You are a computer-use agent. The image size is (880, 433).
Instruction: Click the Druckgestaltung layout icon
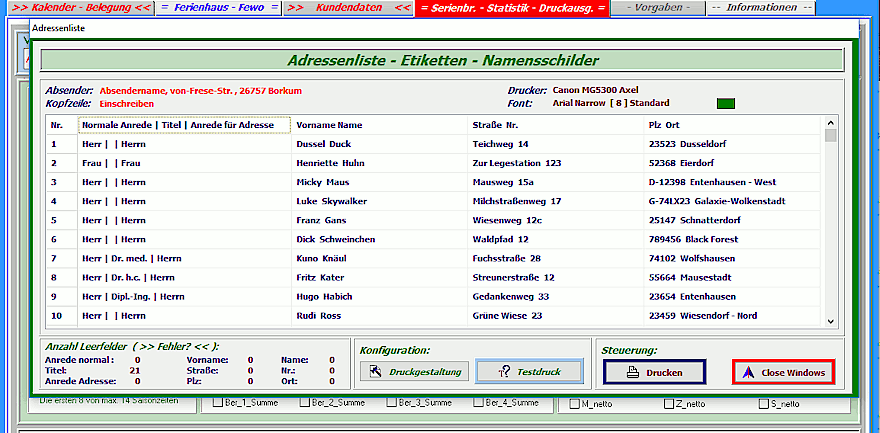375,372
